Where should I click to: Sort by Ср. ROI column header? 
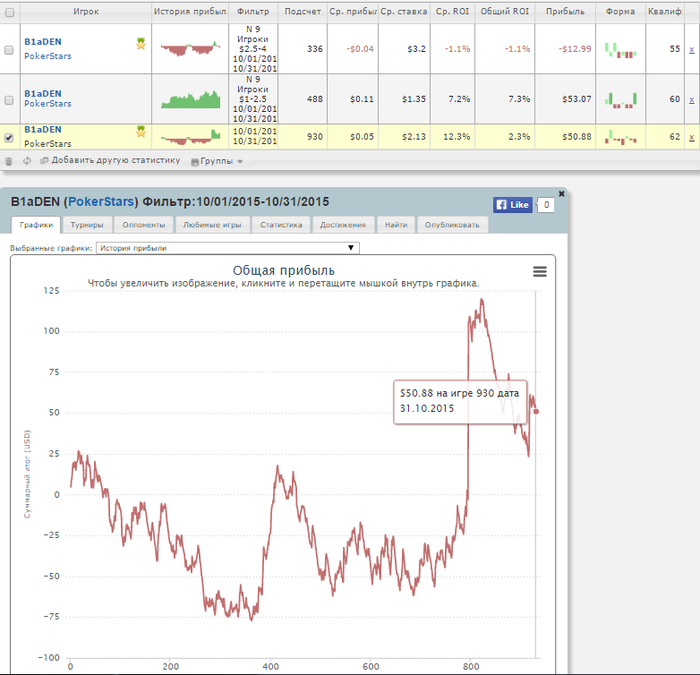[452, 12]
